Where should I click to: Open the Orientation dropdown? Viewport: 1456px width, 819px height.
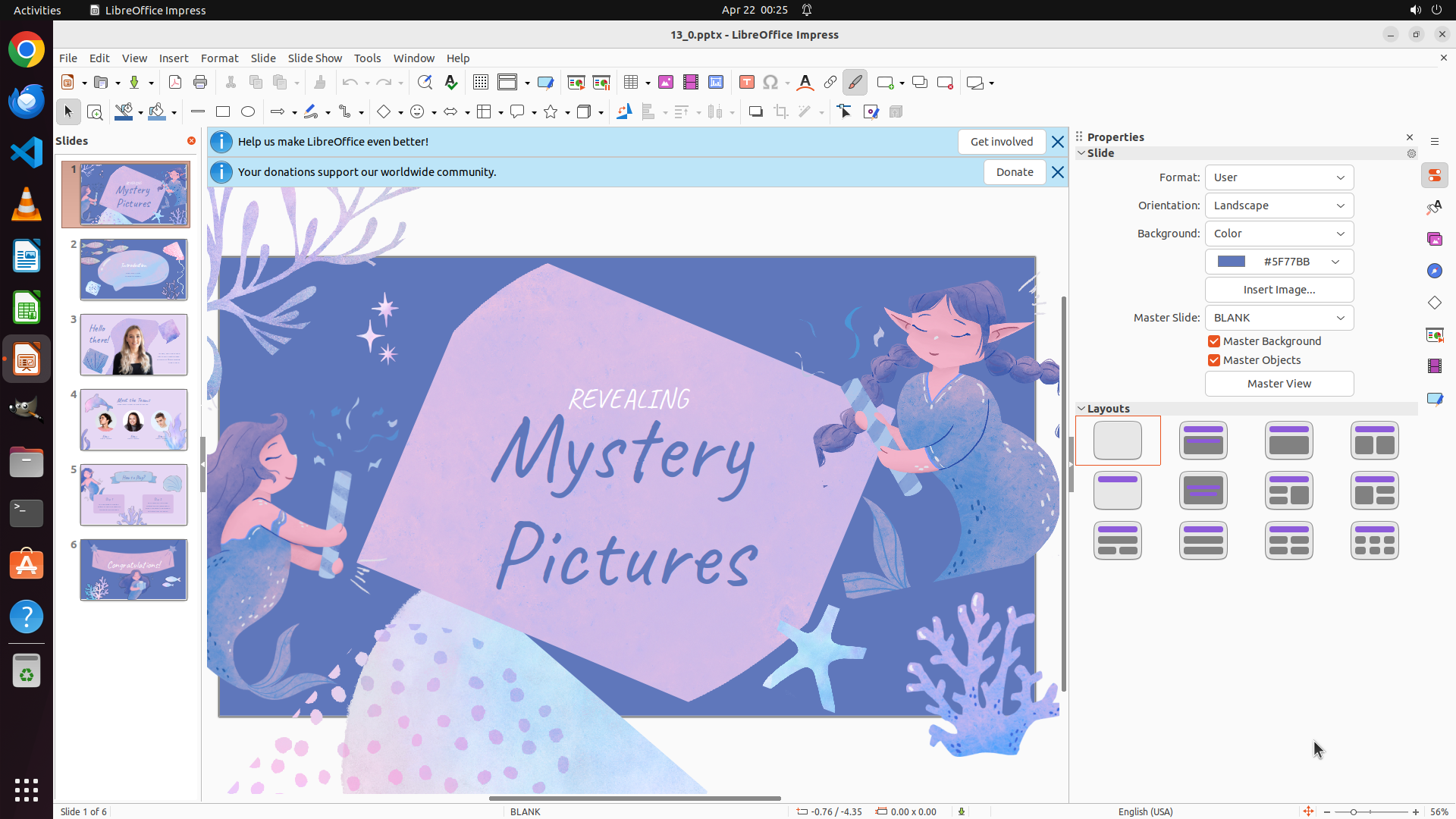coord(1279,206)
